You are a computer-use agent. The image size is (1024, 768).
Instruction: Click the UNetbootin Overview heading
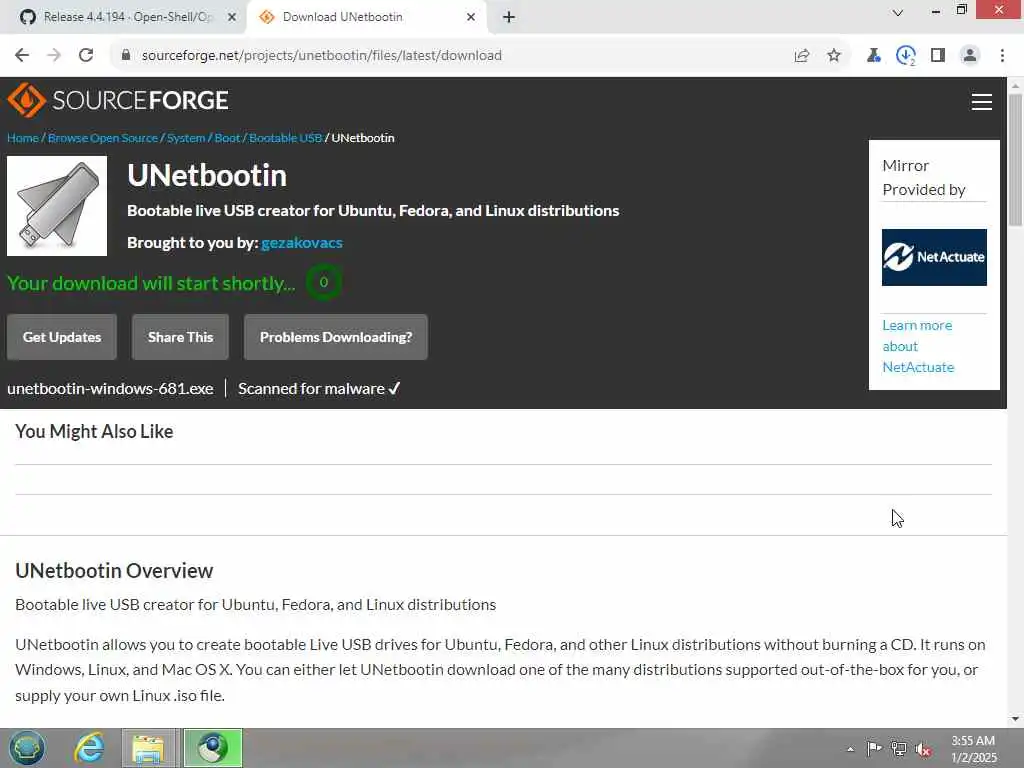click(x=114, y=571)
